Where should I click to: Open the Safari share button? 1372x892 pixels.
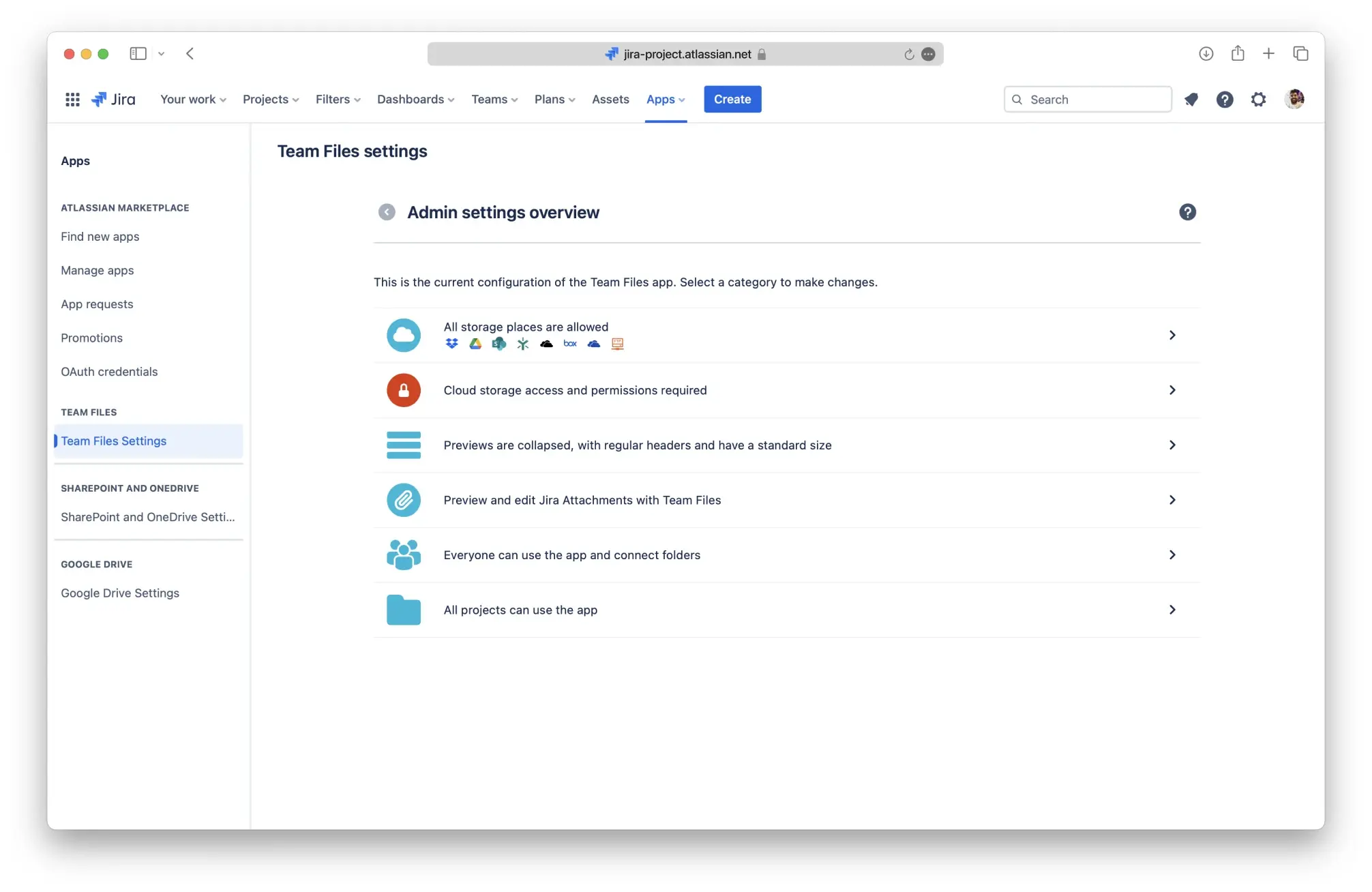click(1238, 53)
